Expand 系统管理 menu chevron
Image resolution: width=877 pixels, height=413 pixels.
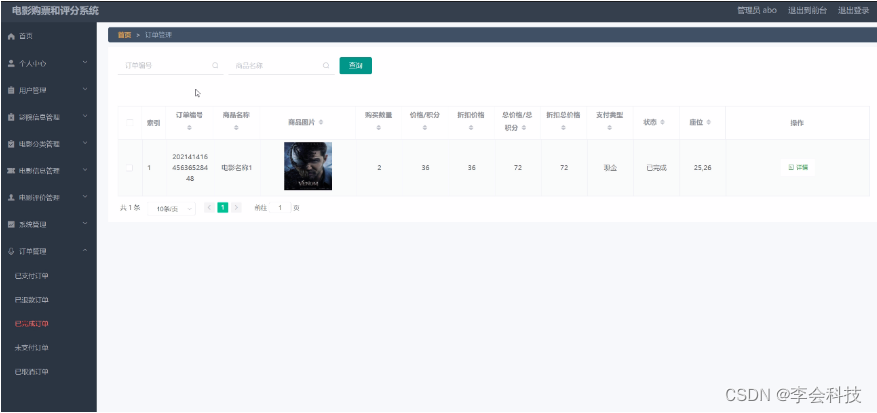point(85,224)
